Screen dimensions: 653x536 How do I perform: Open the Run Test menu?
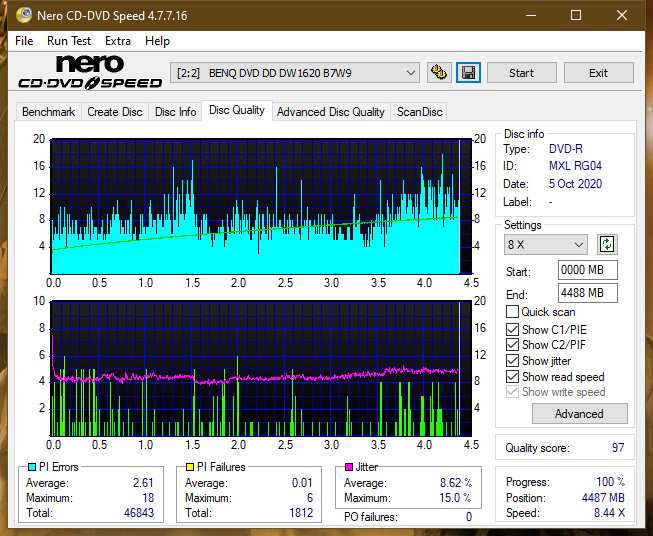pyautogui.click(x=69, y=41)
